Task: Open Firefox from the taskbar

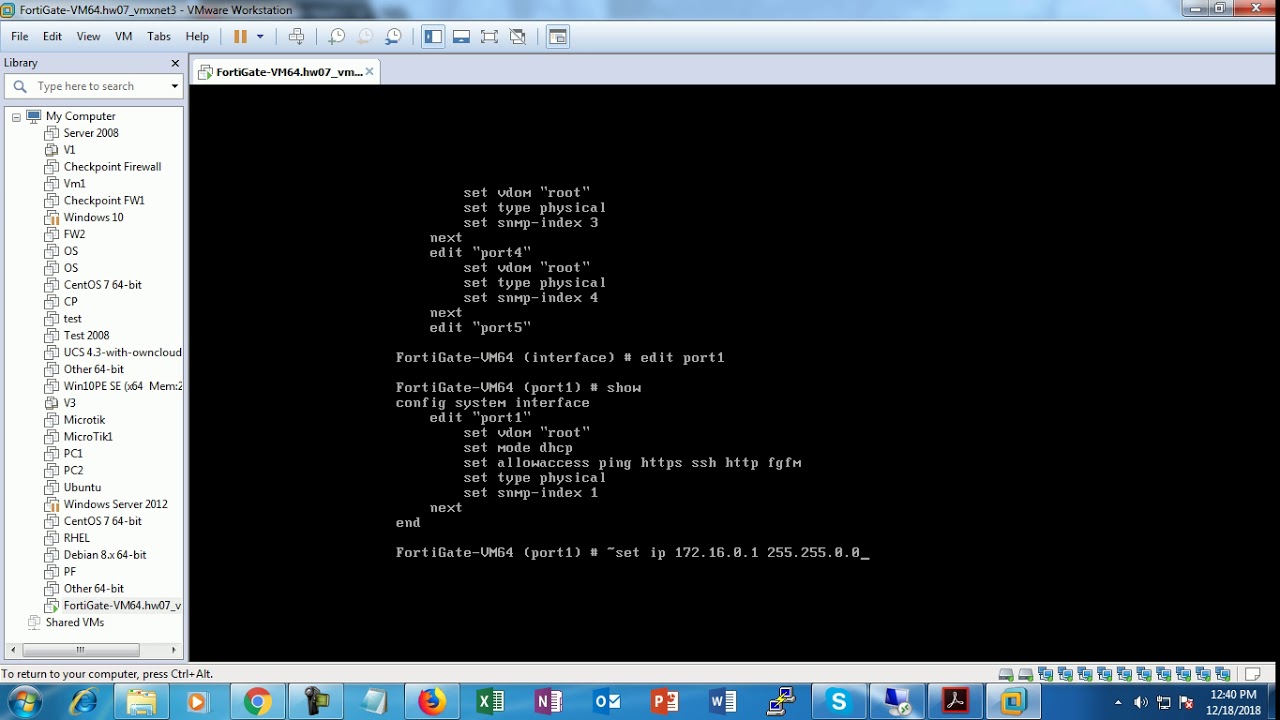Action: (x=431, y=702)
